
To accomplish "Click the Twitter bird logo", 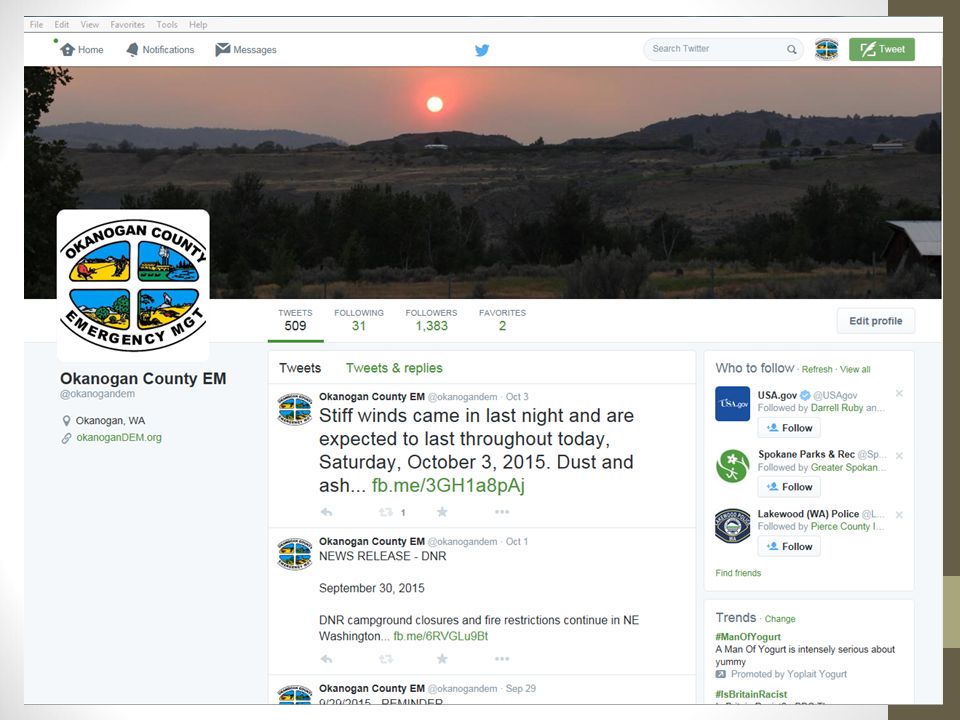I will pyautogui.click(x=482, y=50).
